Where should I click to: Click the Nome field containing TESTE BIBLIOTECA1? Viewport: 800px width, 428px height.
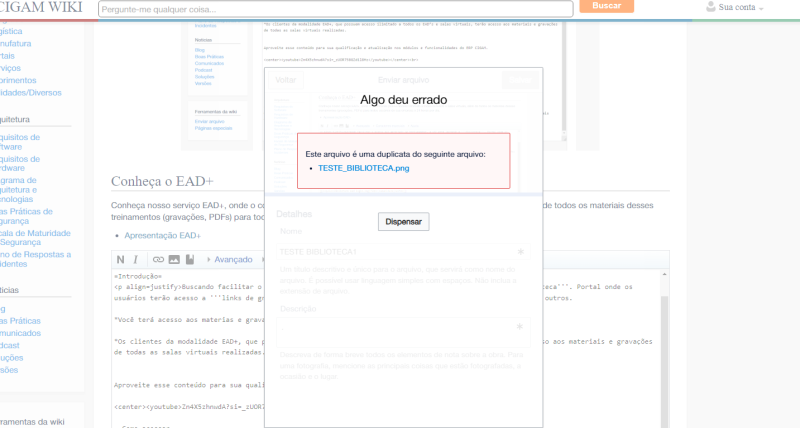(x=403, y=252)
